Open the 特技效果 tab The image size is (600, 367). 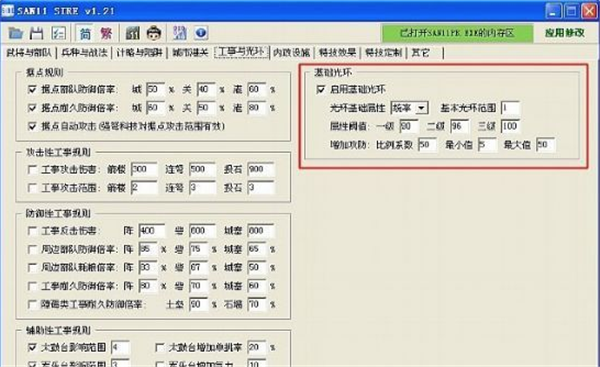338,52
